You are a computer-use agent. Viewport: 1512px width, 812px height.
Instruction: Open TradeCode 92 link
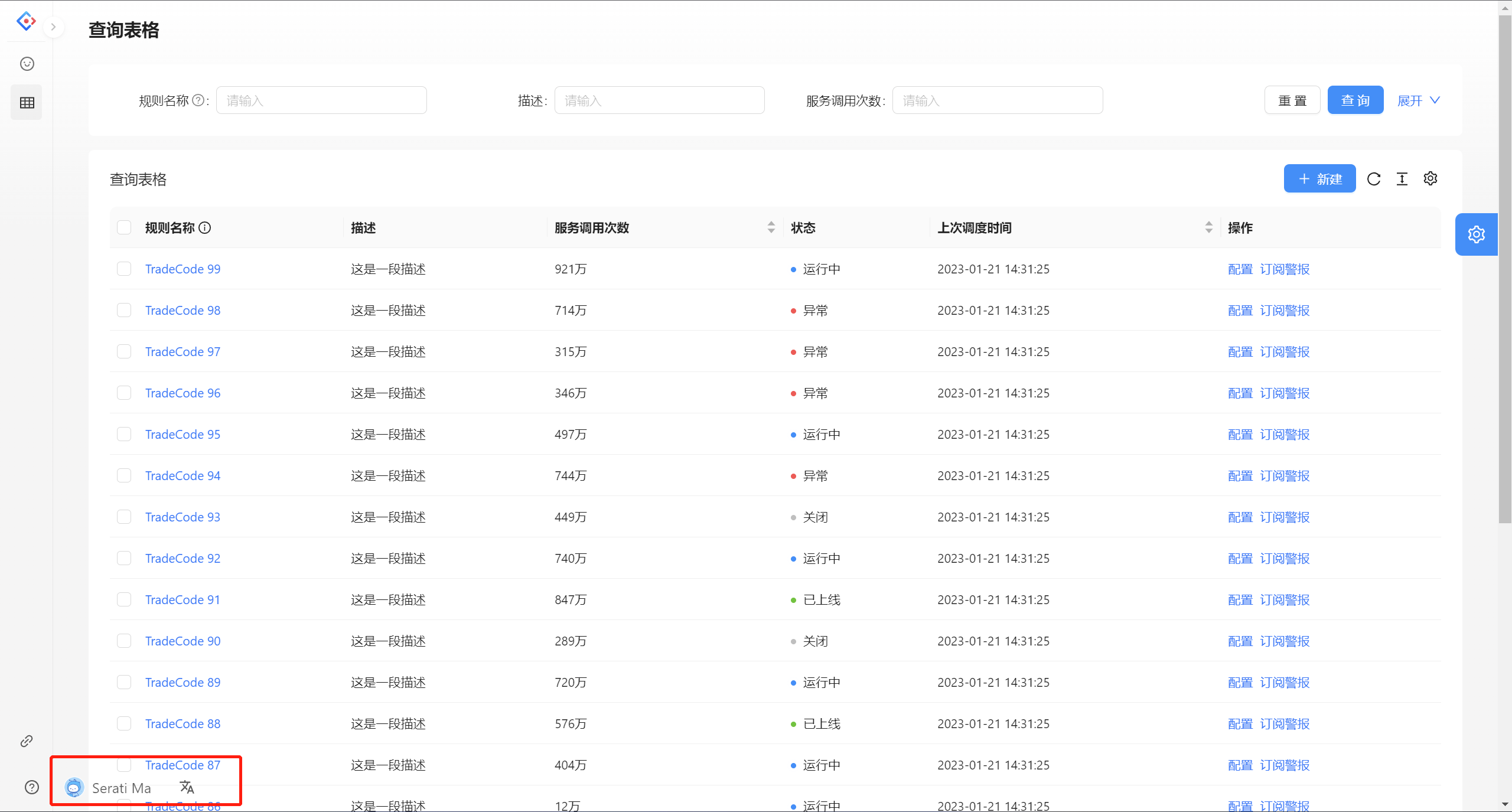183,558
